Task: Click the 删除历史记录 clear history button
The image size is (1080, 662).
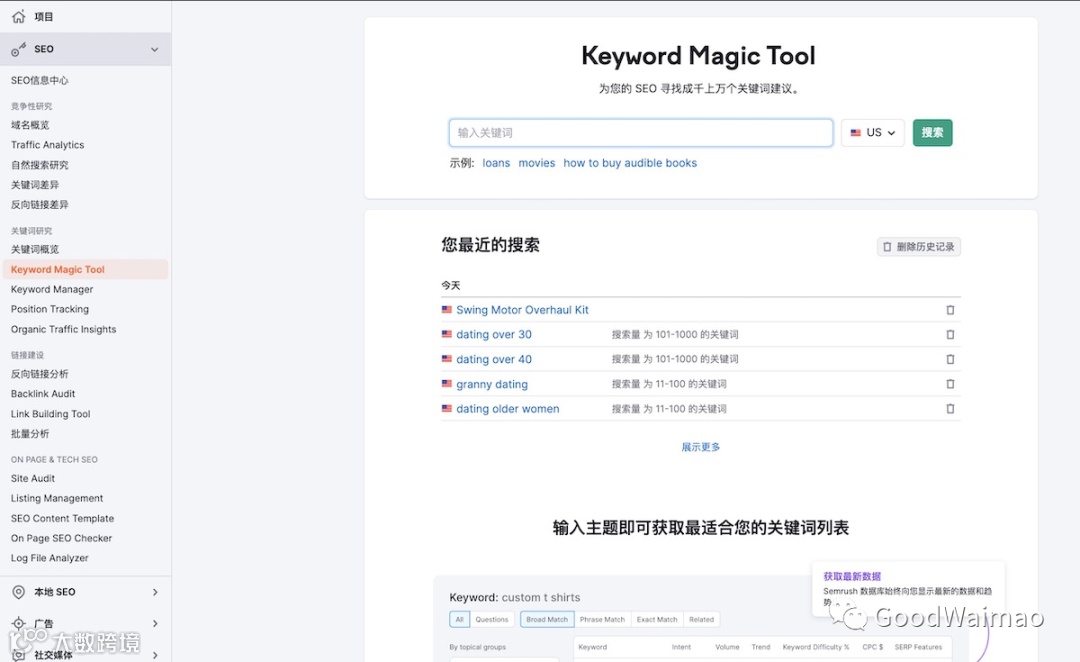Action: [x=919, y=247]
